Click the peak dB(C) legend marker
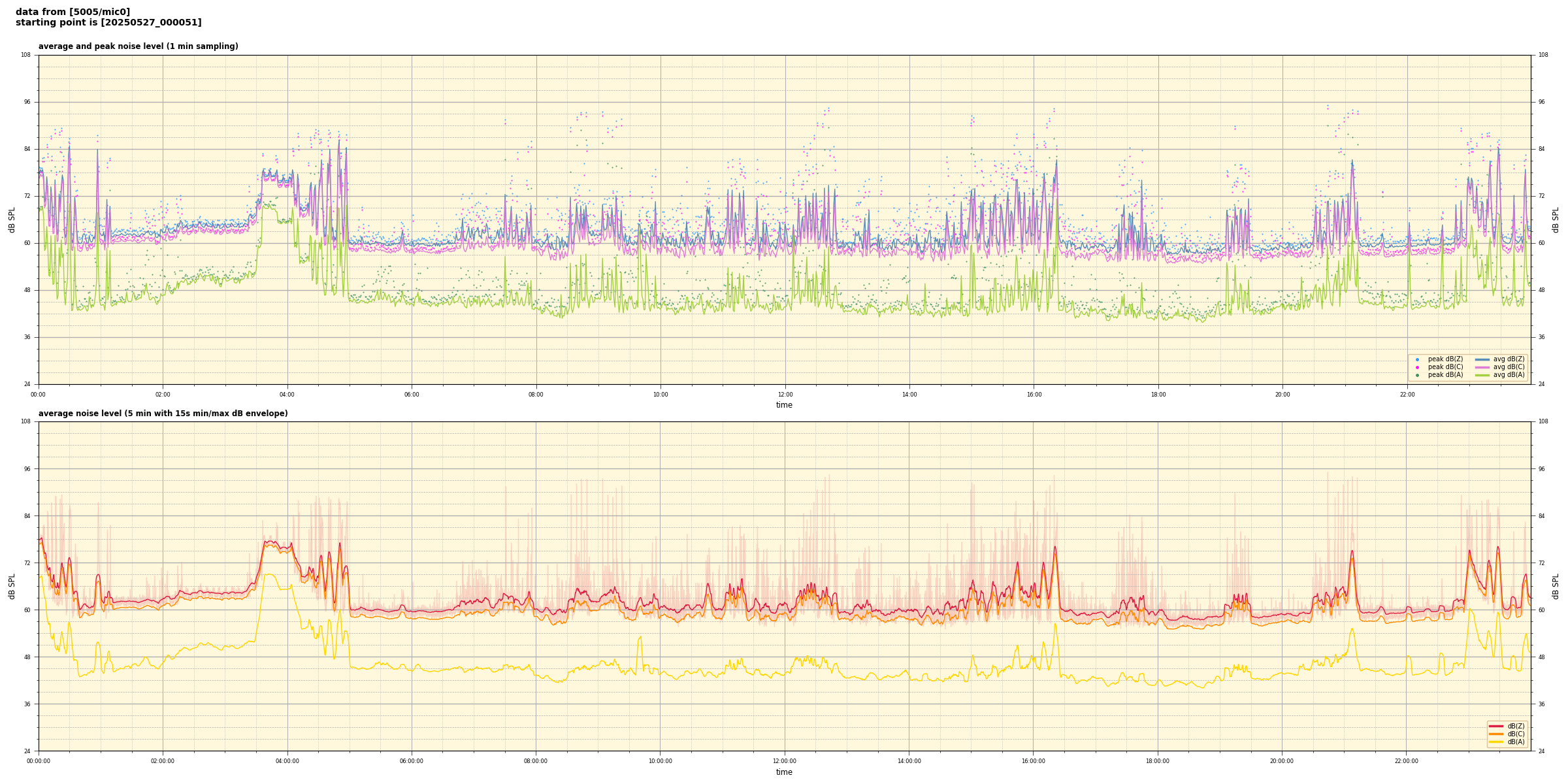The width and height of the screenshot is (1568, 784). [x=1417, y=367]
